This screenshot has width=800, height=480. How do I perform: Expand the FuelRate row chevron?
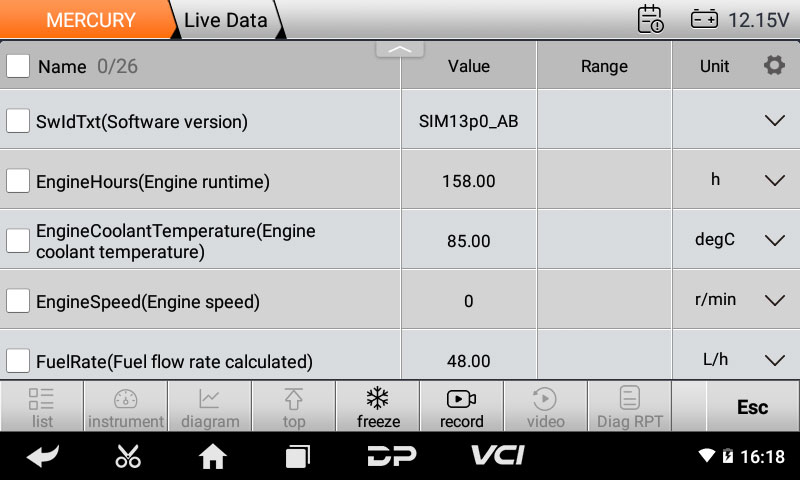click(x=774, y=360)
